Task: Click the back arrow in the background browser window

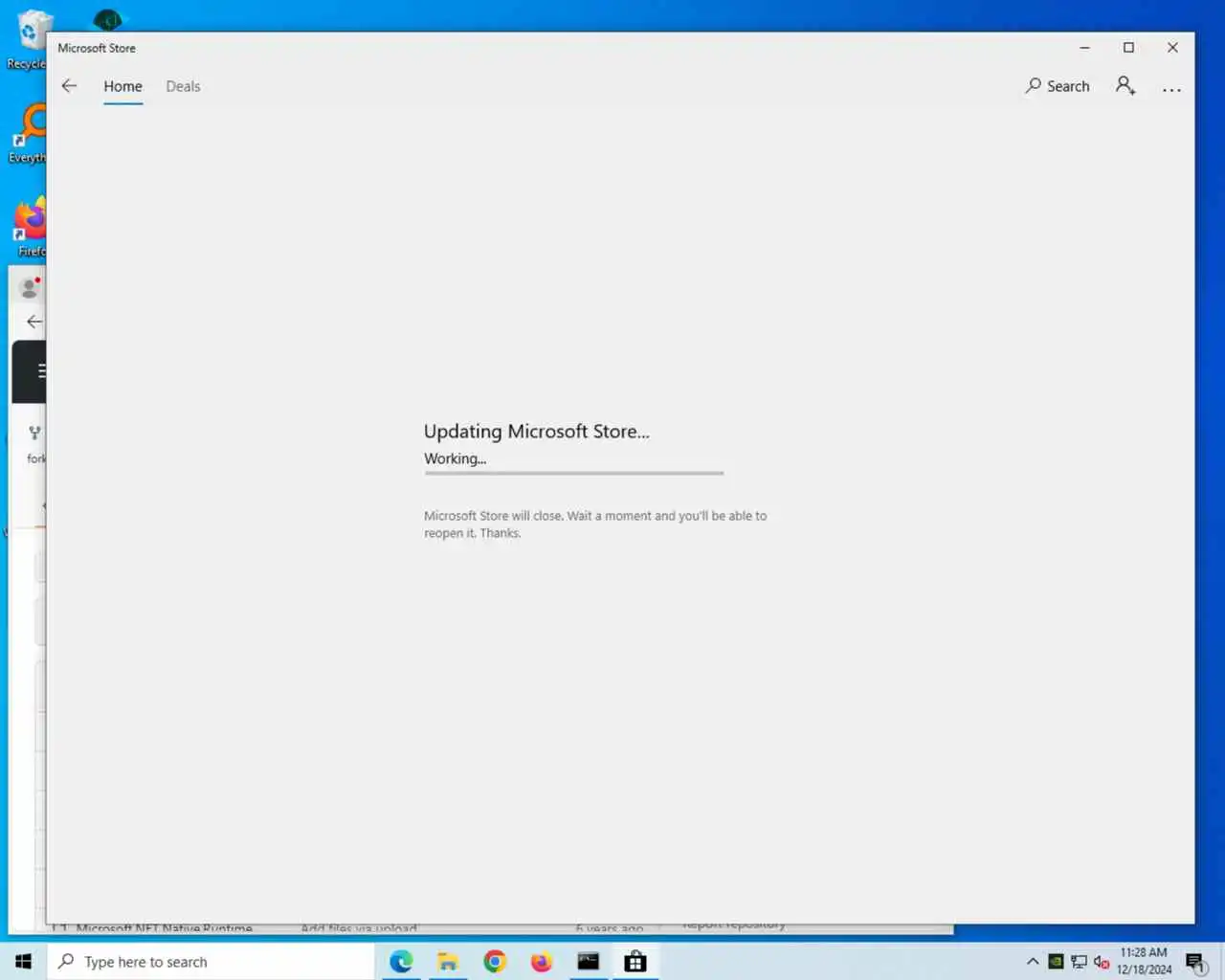Action: pyautogui.click(x=34, y=322)
